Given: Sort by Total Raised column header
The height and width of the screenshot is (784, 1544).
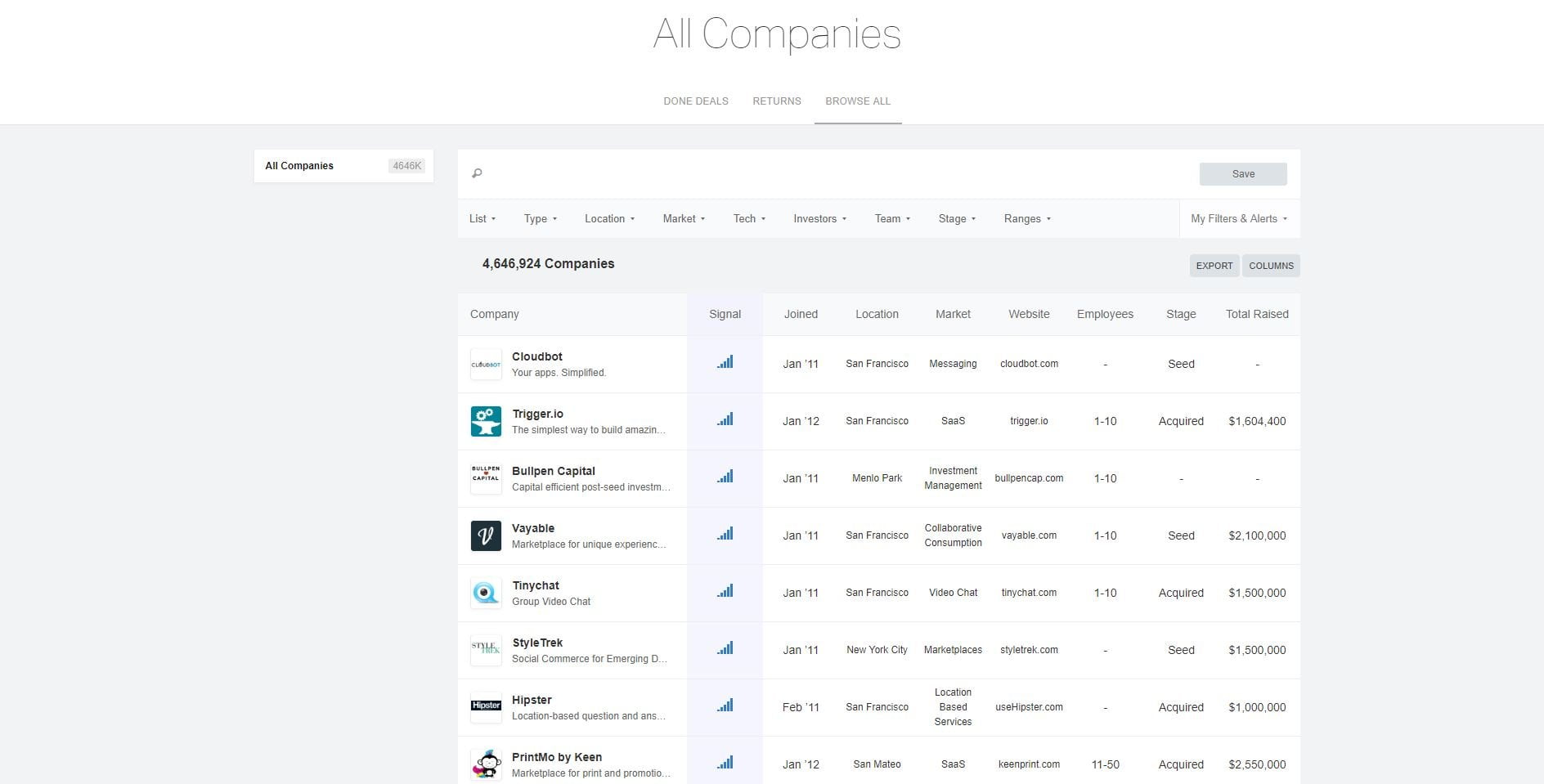Looking at the screenshot, I should coord(1257,314).
